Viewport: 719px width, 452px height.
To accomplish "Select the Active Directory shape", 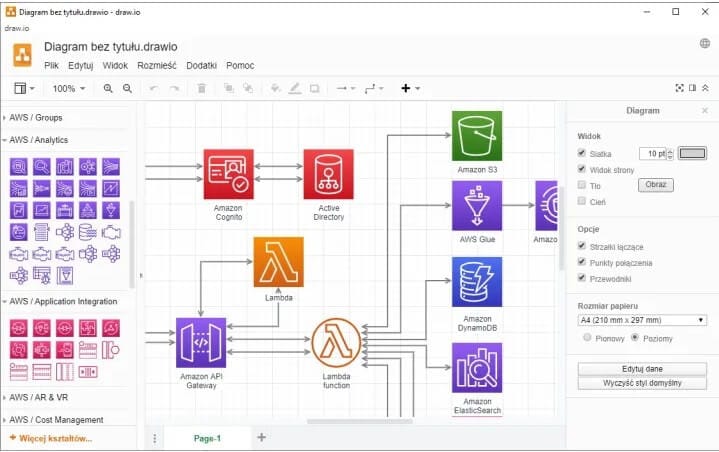I will (328, 174).
